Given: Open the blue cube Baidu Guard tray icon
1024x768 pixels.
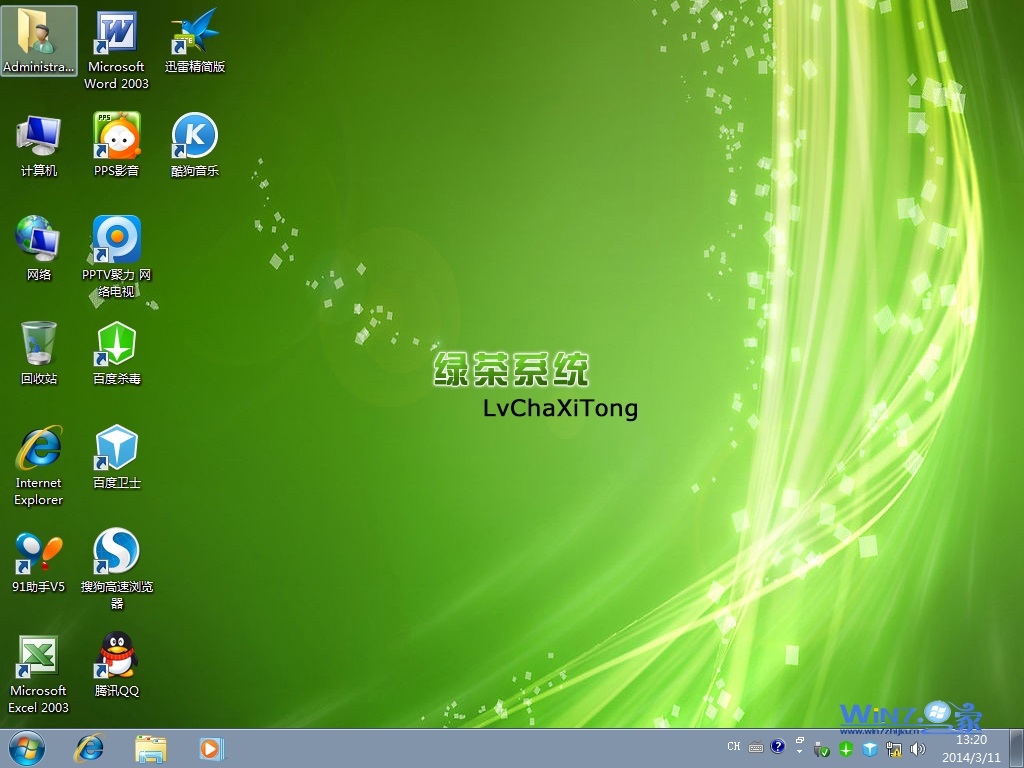Looking at the screenshot, I should pos(869,749).
